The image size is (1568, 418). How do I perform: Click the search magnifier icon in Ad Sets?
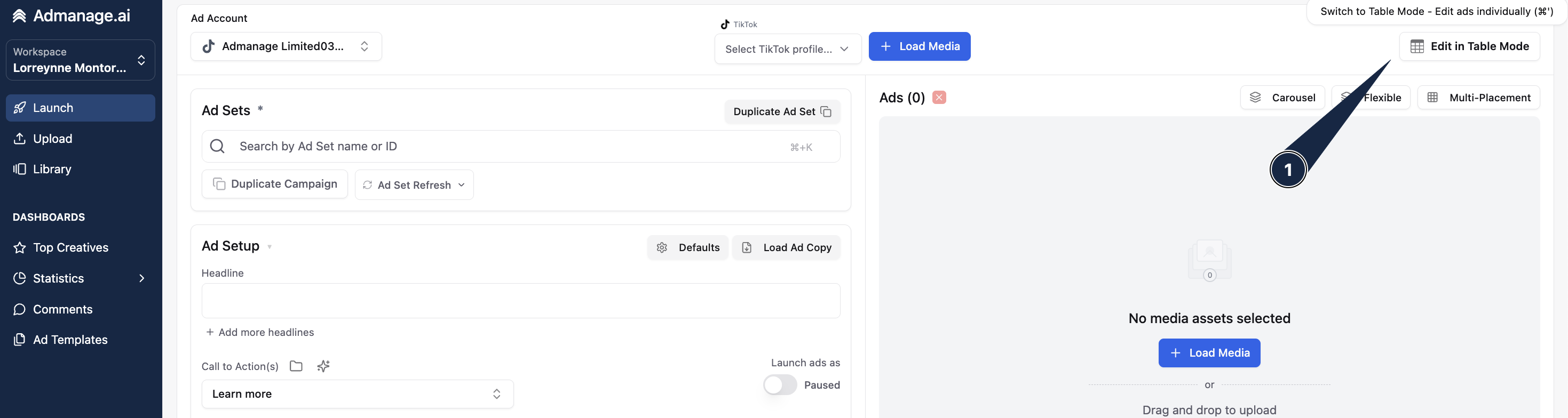[x=217, y=146]
